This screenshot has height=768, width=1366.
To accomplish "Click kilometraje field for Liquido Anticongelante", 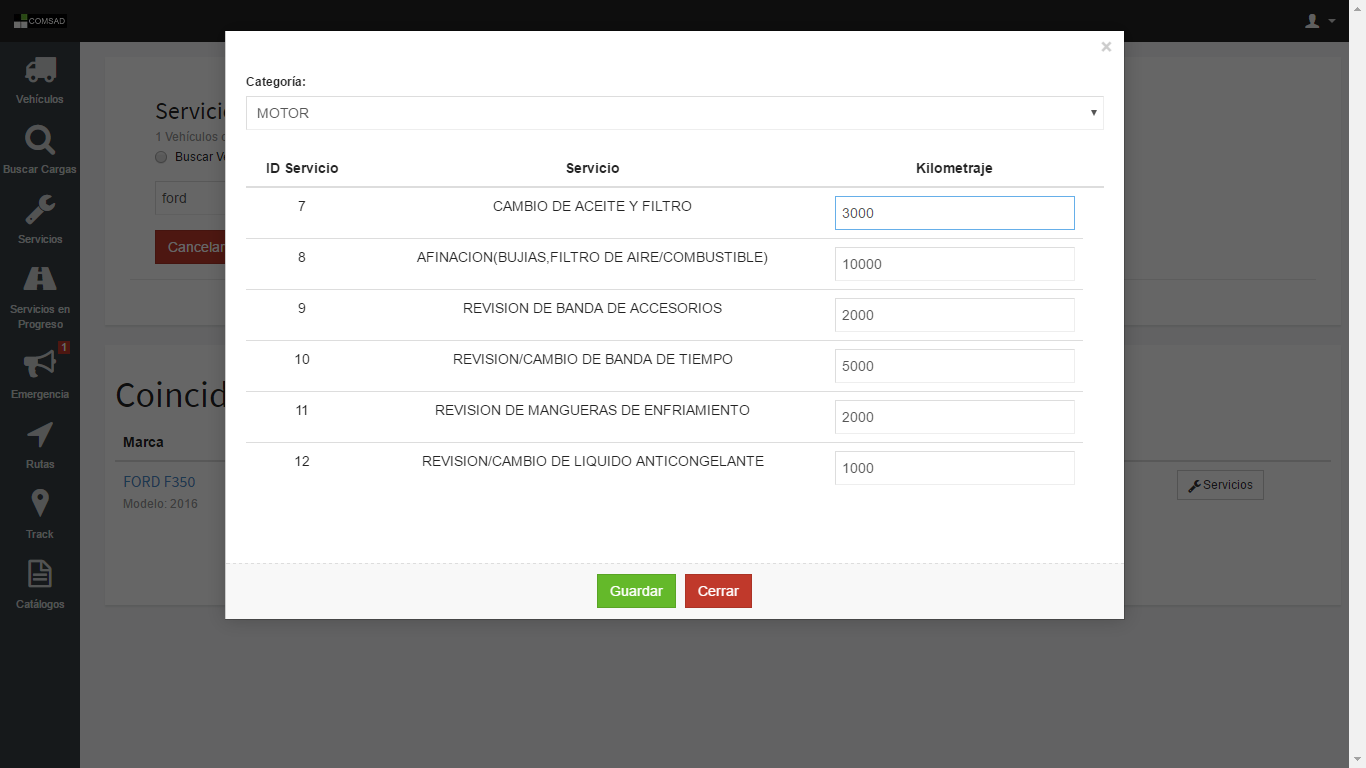I will (x=954, y=468).
